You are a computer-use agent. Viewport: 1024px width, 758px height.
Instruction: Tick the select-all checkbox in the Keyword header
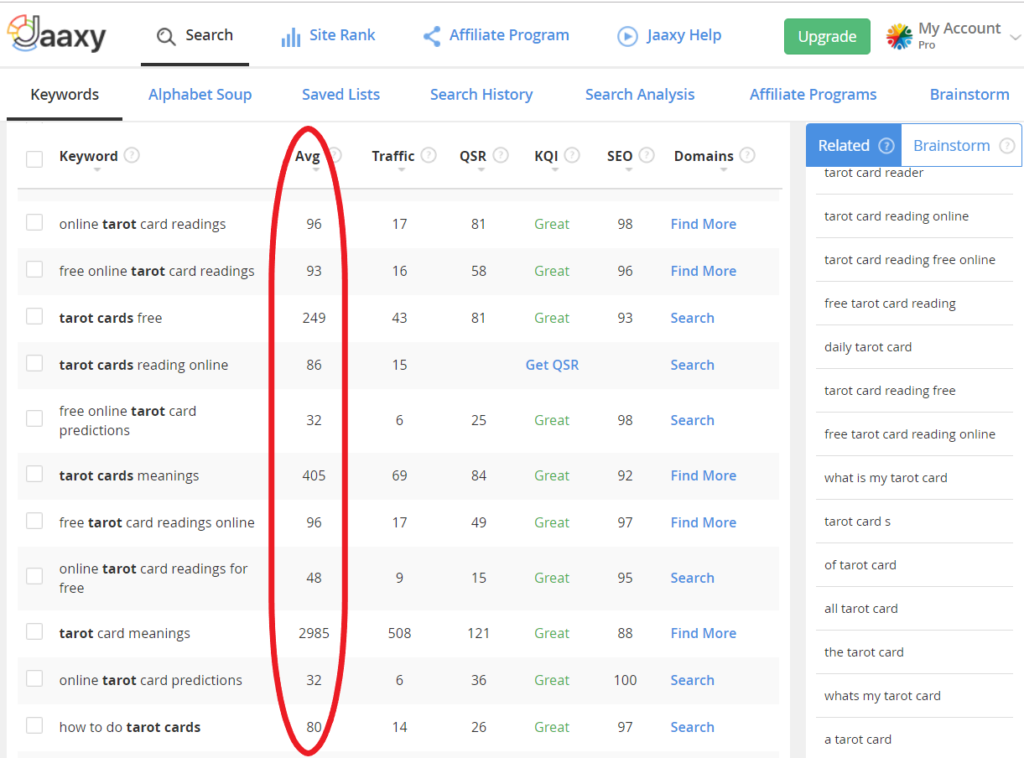click(x=35, y=159)
